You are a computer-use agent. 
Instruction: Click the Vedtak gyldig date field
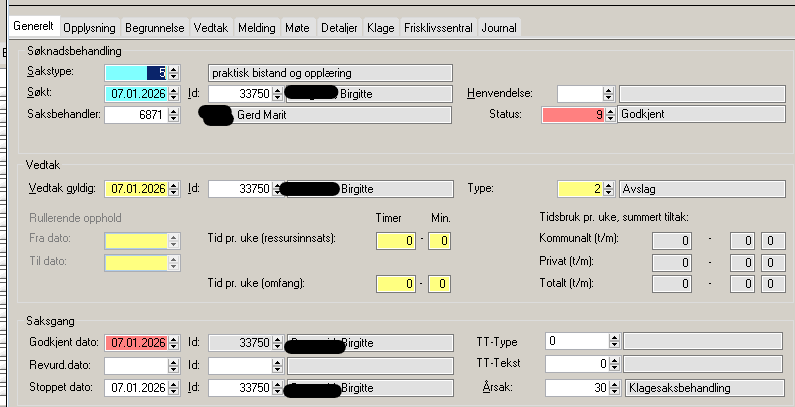pyautogui.click(x=135, y=188)
